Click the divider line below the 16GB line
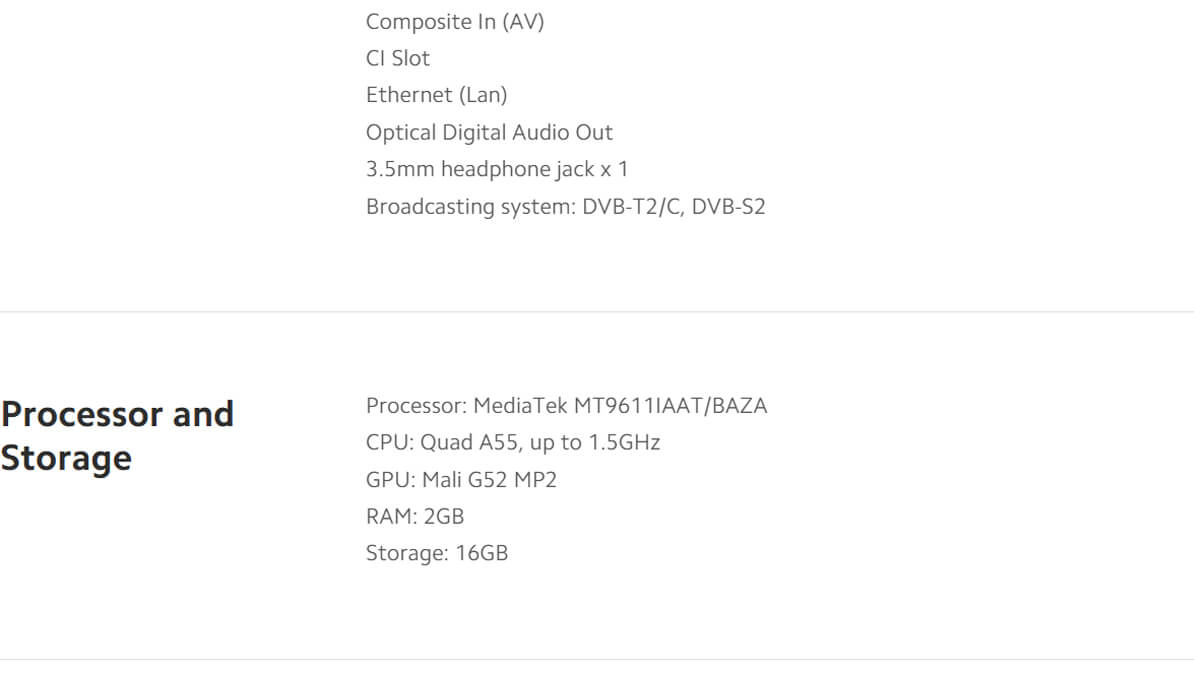This screenshot has height=700, width=1194. coord(597,659)
